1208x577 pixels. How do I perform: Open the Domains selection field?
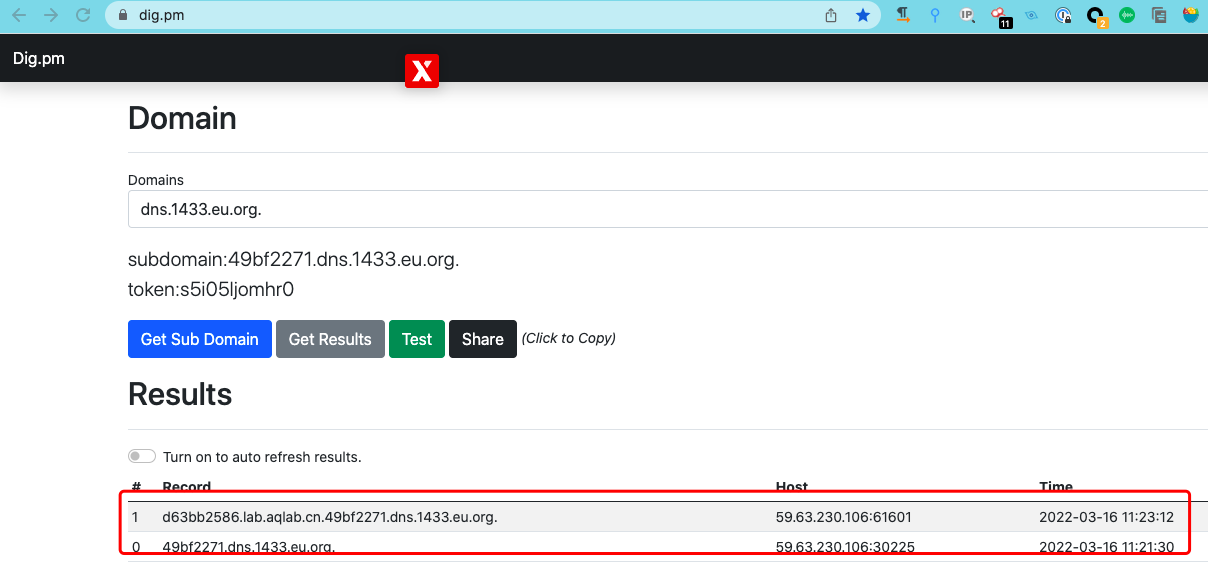(660, 210)
